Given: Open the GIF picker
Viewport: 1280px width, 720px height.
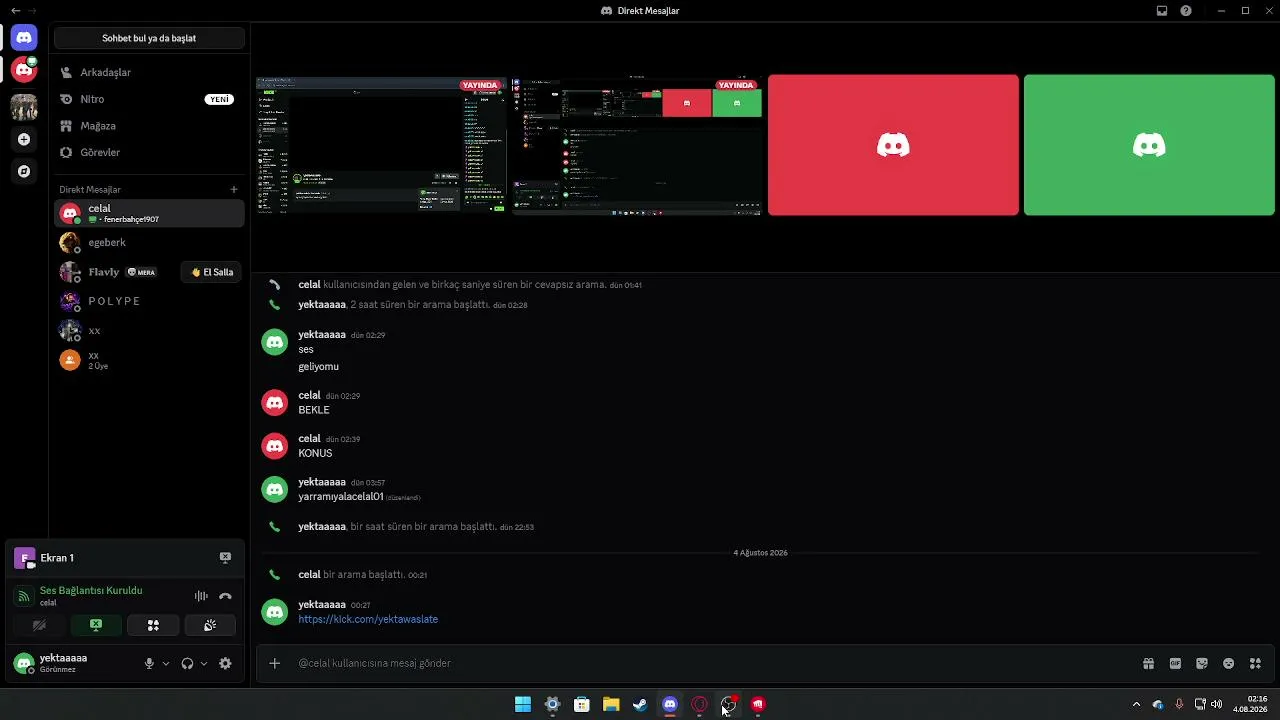Looking at the screenshot, I should [1175, 663].
